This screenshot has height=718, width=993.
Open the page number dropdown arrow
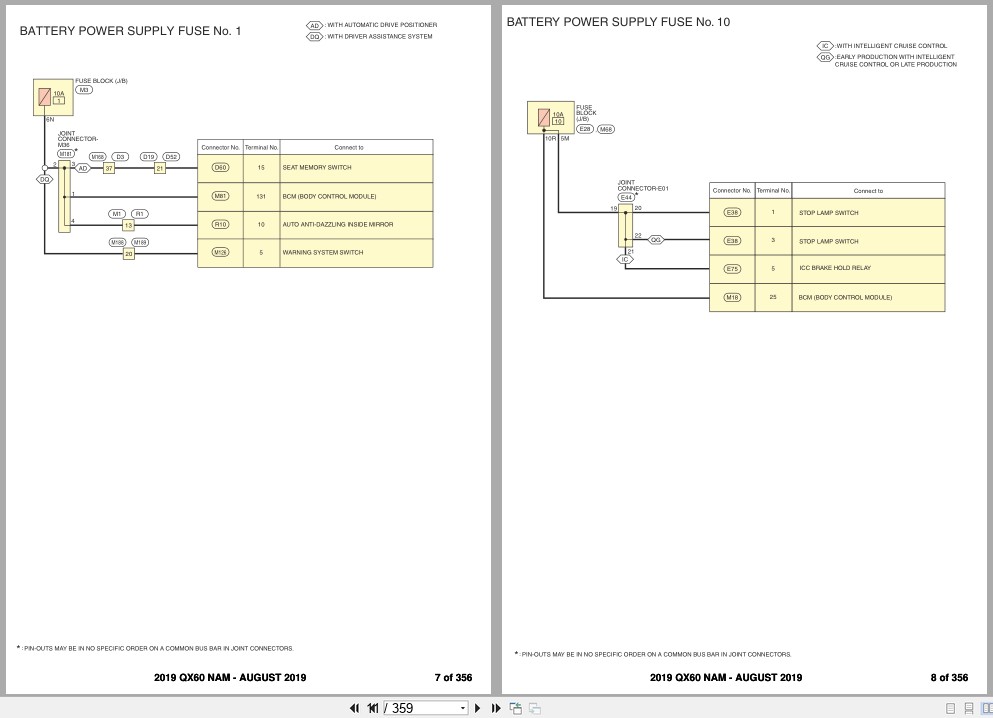pyautogui.click(x=463, y=708)
